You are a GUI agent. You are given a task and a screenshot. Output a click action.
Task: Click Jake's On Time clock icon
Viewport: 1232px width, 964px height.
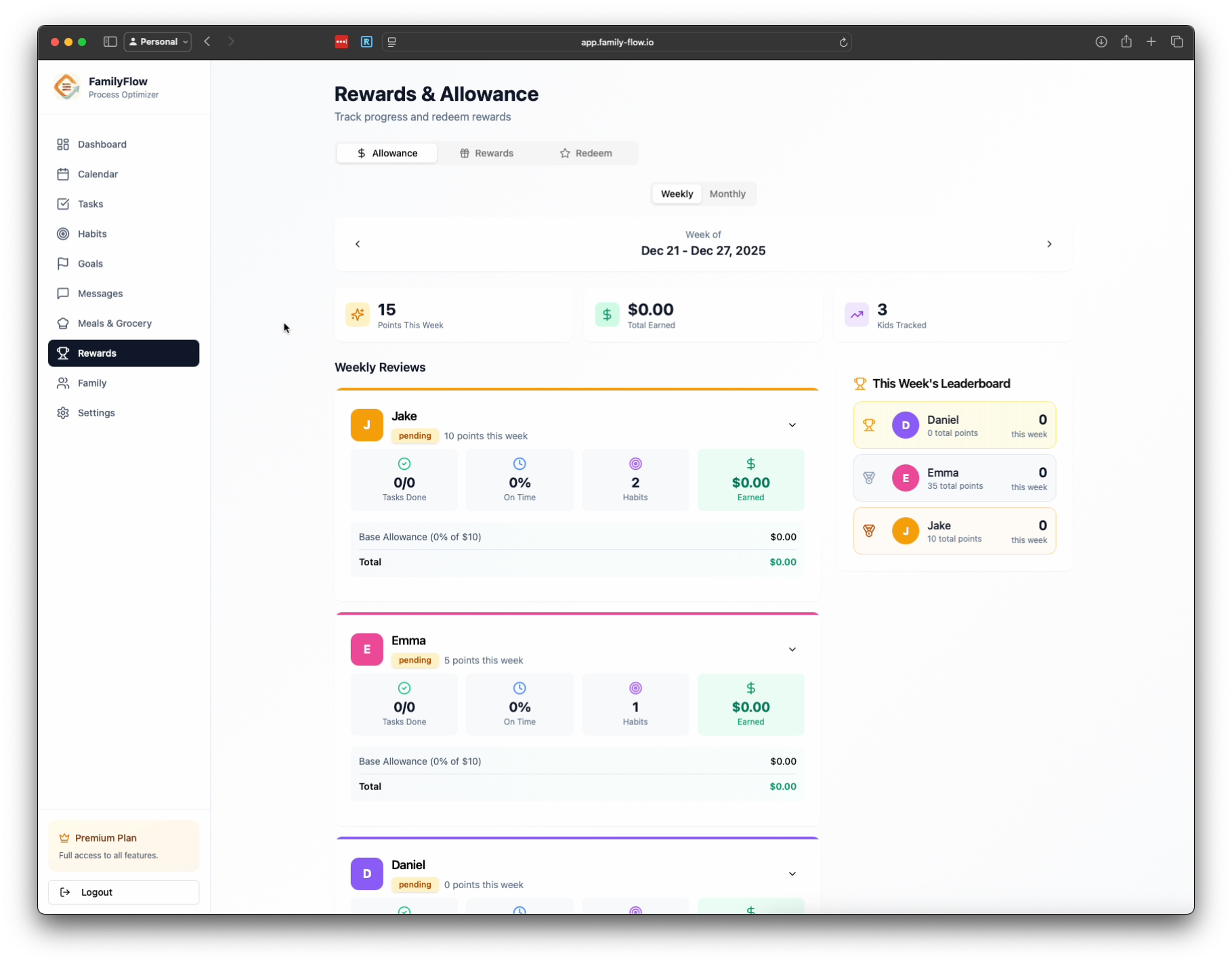coord(519,464)
